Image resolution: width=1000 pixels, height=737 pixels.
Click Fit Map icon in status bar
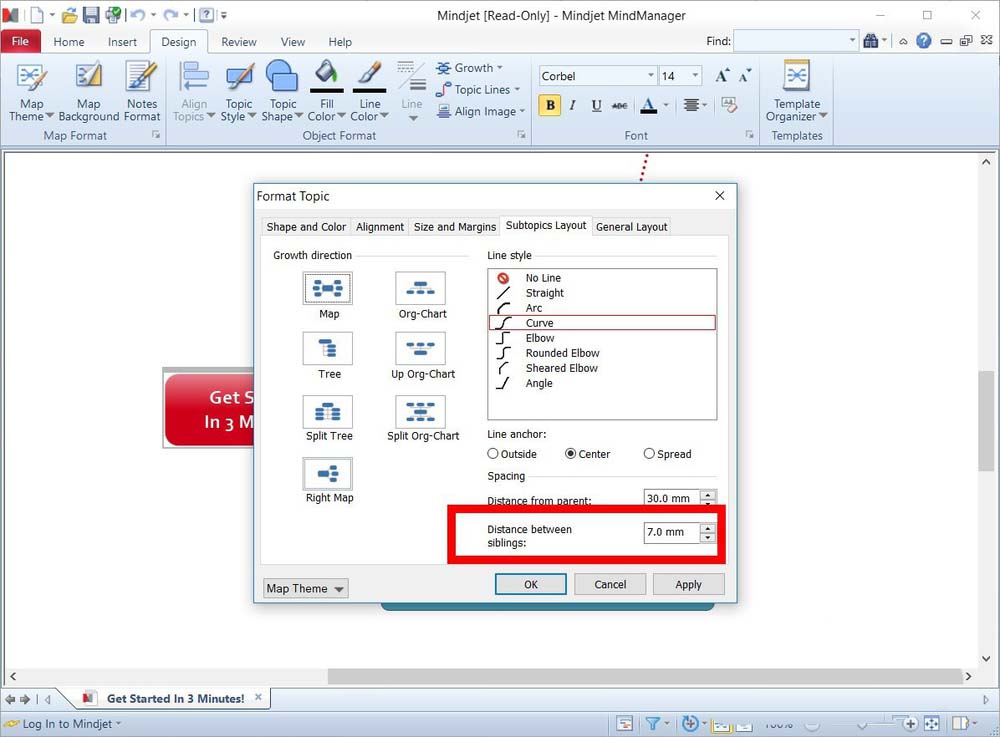coord(932,724)
